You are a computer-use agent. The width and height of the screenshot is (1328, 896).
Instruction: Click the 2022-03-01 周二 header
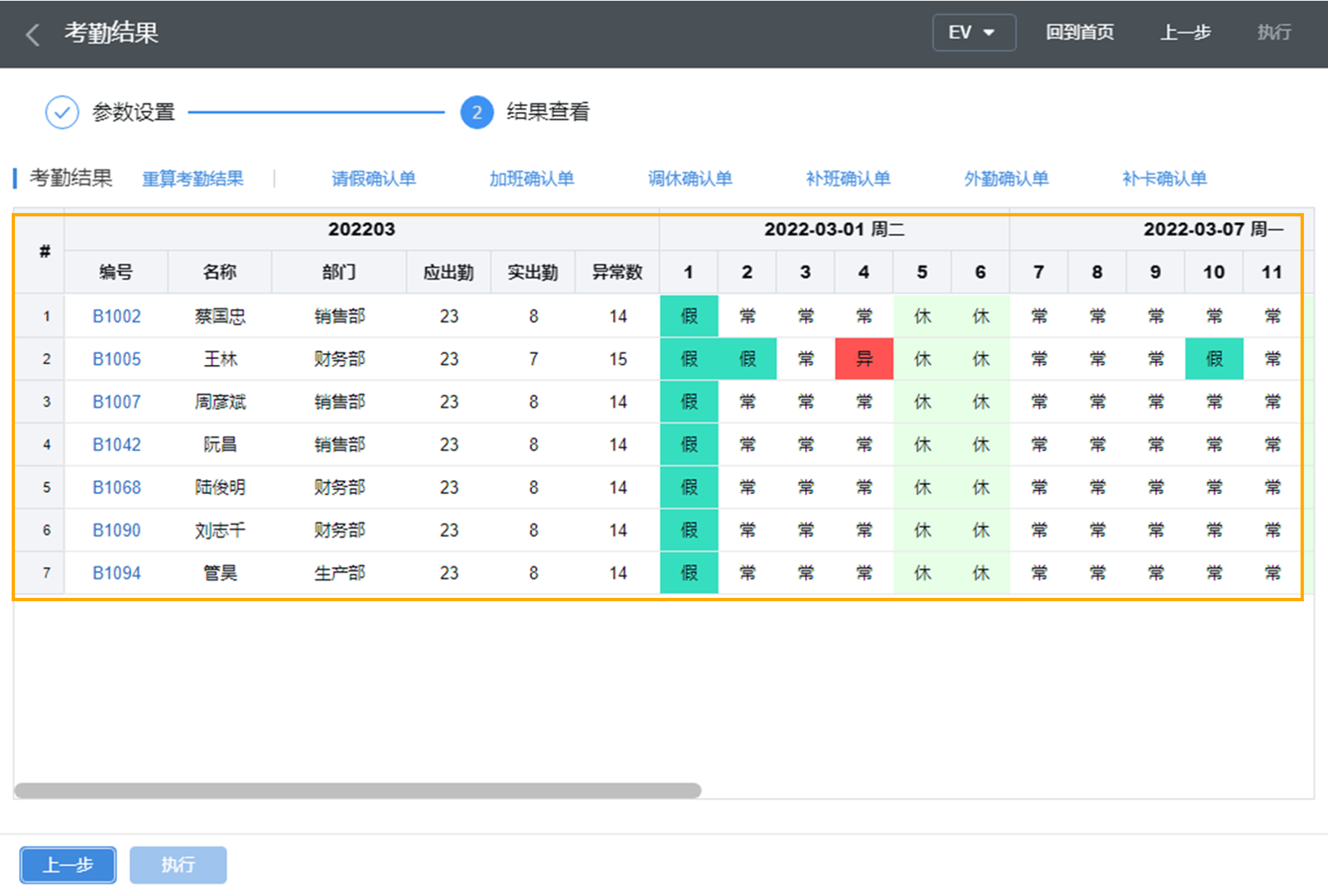(x=834, y=230)
